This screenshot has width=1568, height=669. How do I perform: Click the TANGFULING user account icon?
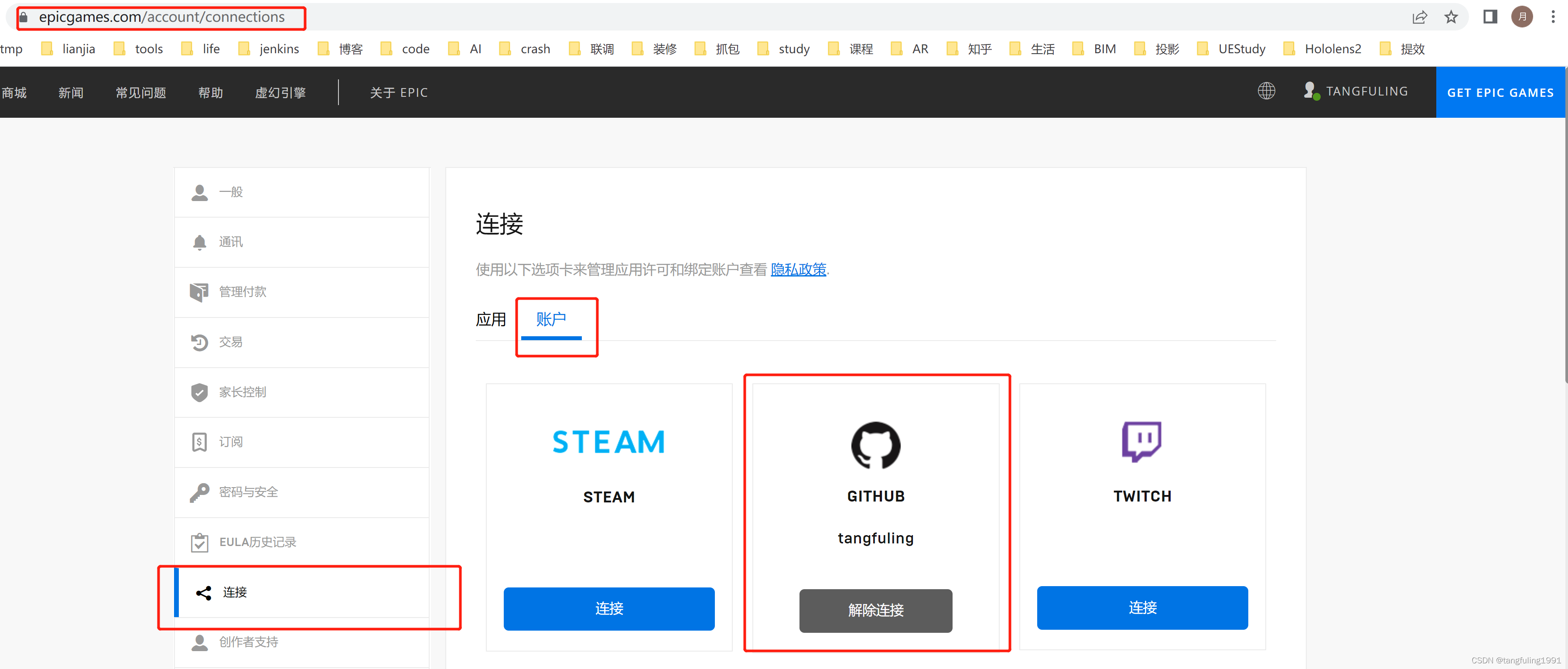[1311, 91]
